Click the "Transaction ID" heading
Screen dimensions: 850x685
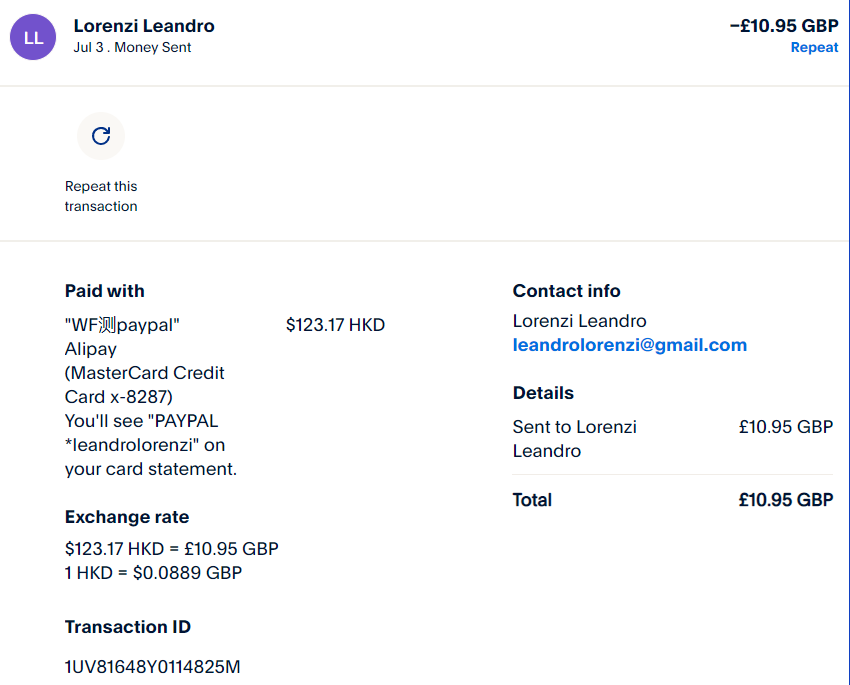pyautogui.click(x=128, y=627)
